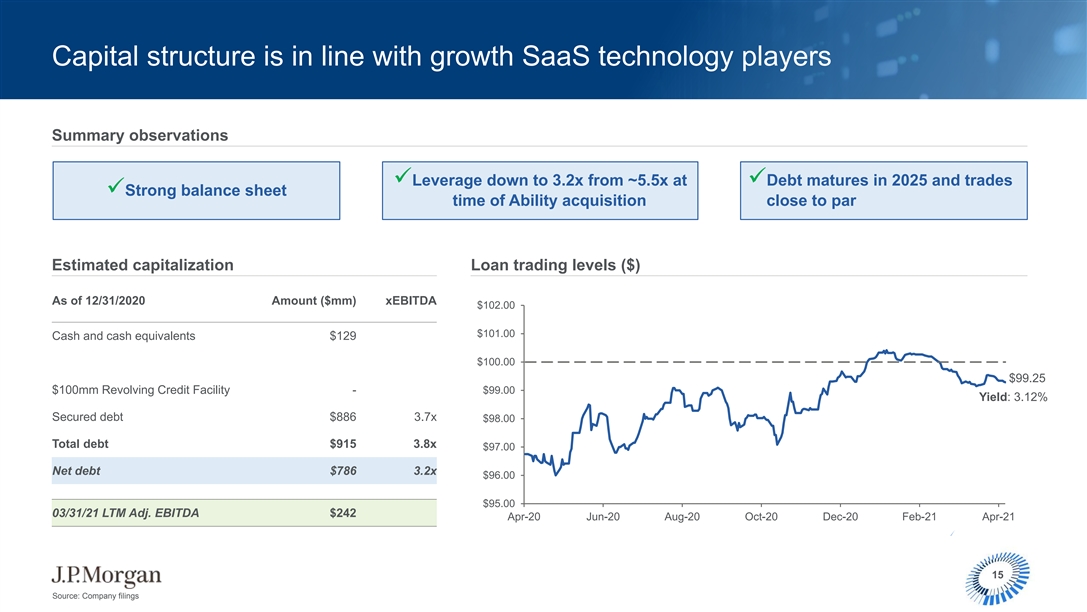Viewport: 1087px width, 612px height.
Task: Click the Net debt highlighted row
Action: pyautogui.click(x=244, y=470)
